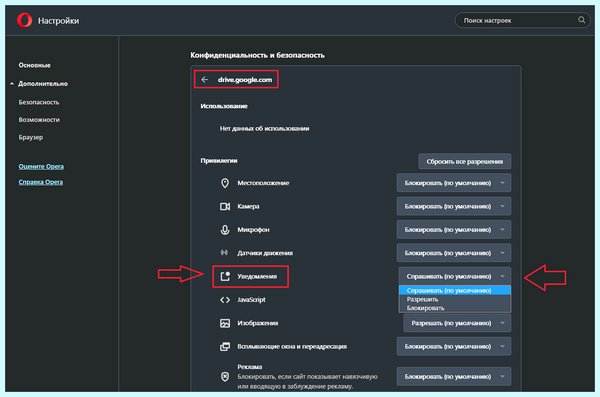The image size is (600, 397).
Task: Click the Изображения picture icon
Action: pos(225,323)
